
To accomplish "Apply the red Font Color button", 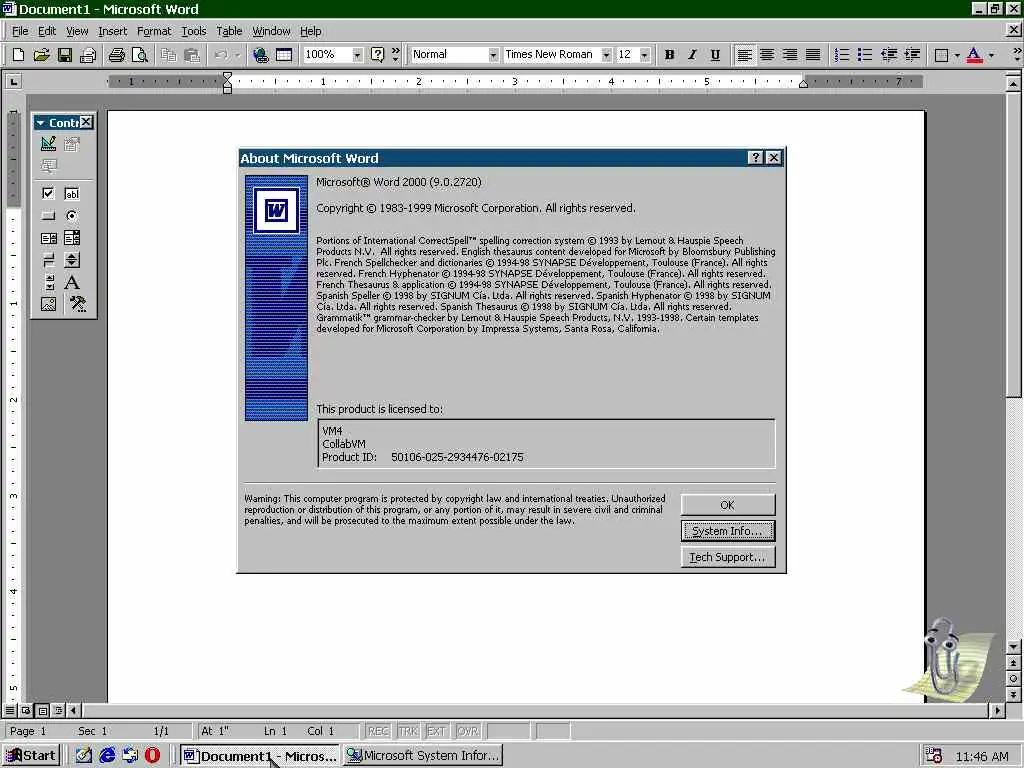I will 974,55.
